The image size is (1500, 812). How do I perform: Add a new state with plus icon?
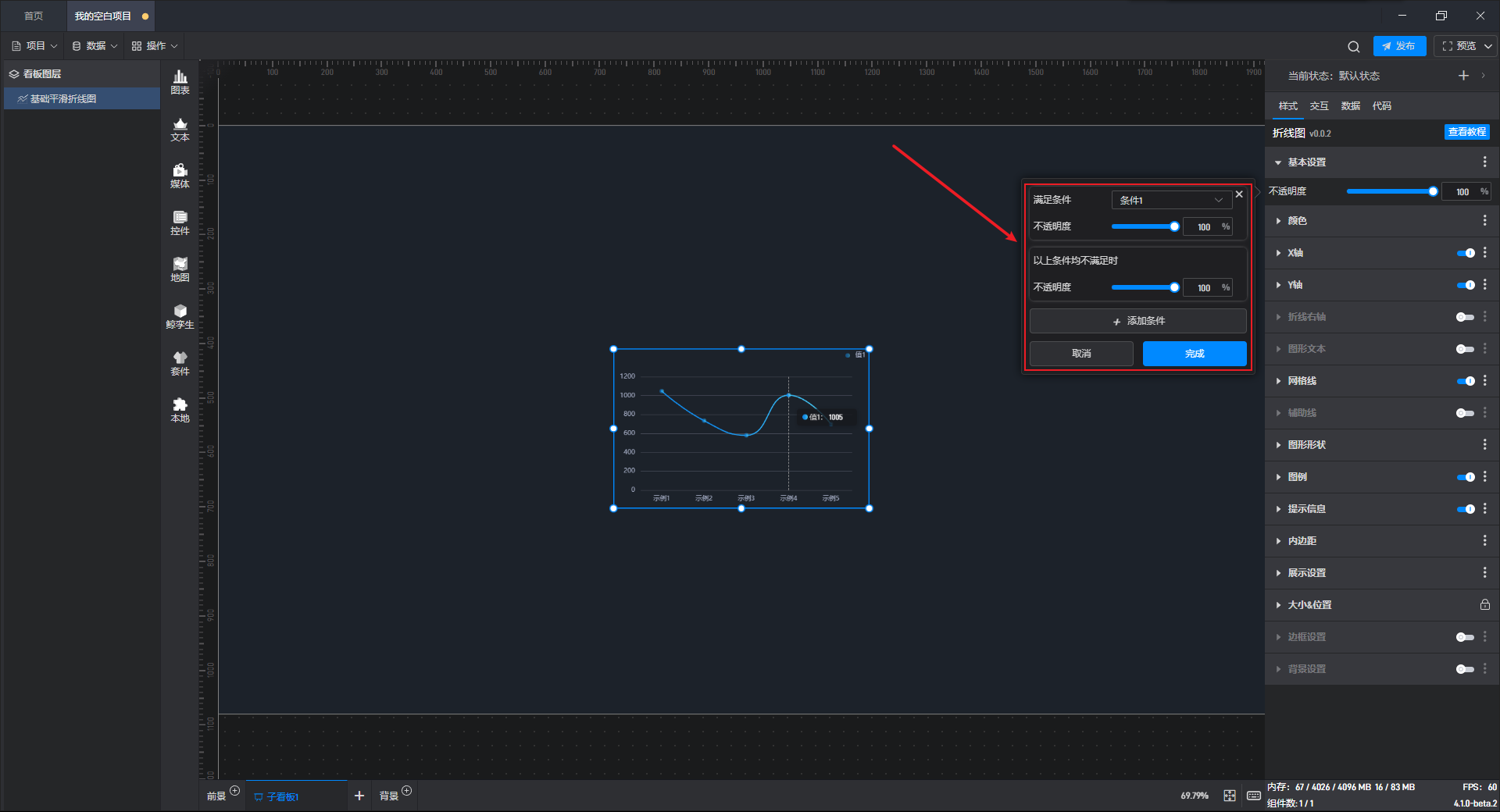click(1463, 76)
